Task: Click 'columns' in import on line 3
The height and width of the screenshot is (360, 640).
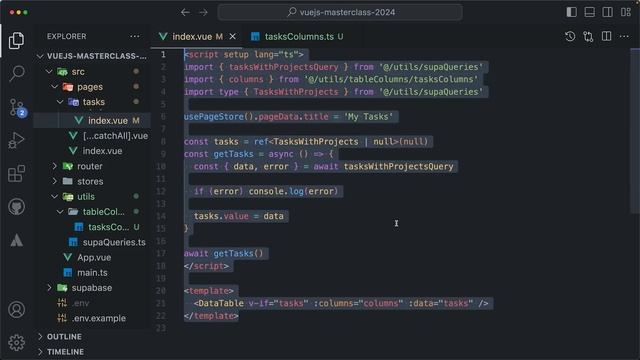Action: pos(246,79)
